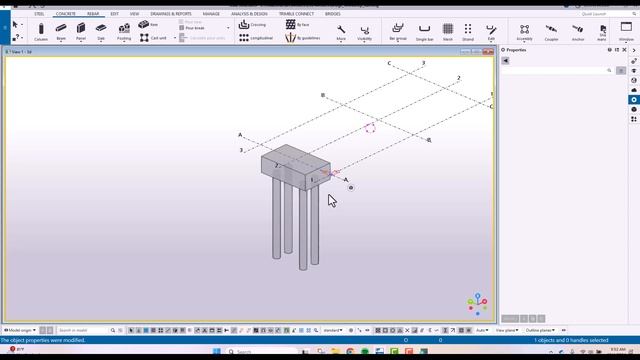640x360 pixels.
Task: Open the BRIDGES ribbon tab
Action: (332, 14)
